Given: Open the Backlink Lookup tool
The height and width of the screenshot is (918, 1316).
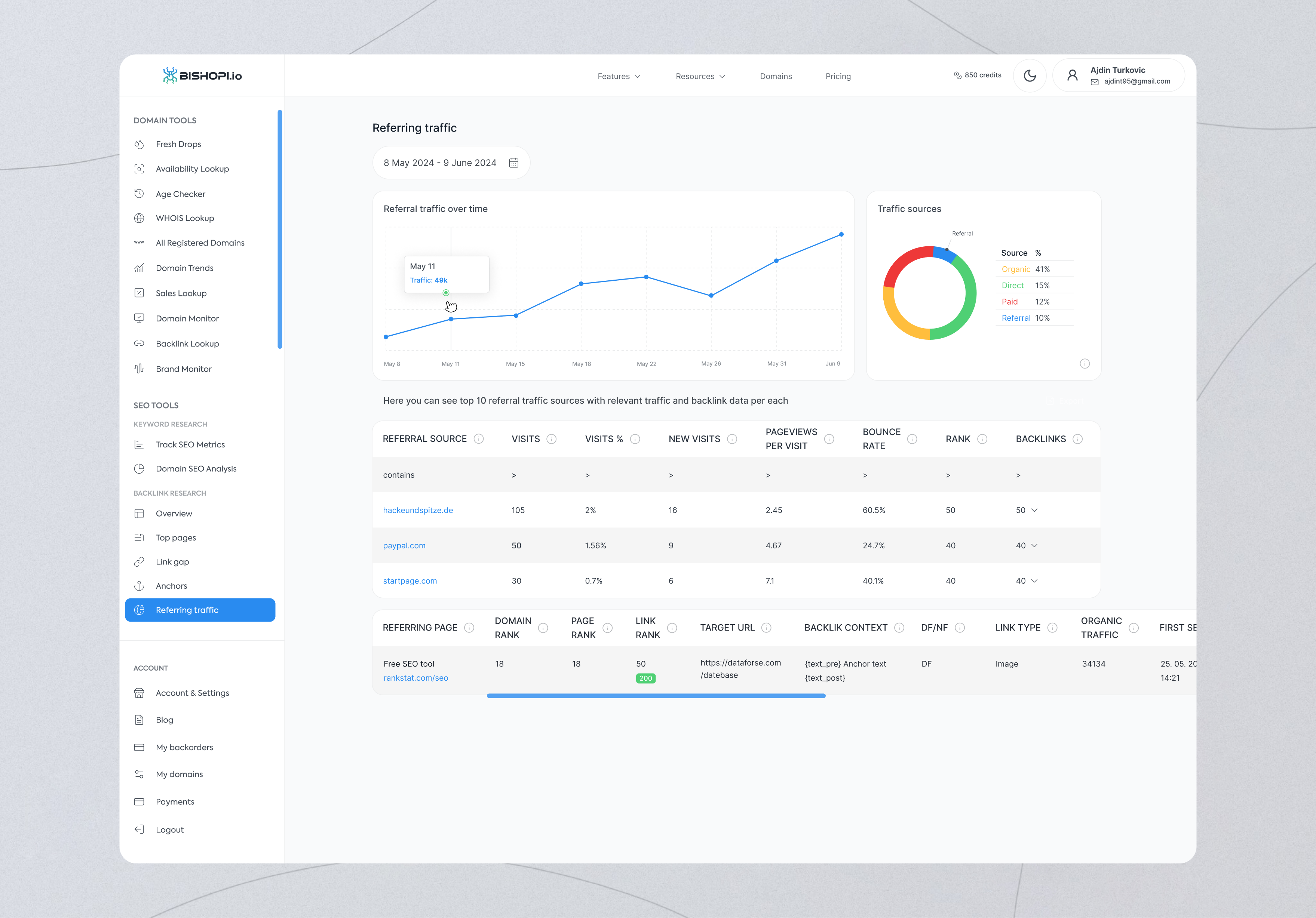Looking at the screenshot, I should pos(187,343).
